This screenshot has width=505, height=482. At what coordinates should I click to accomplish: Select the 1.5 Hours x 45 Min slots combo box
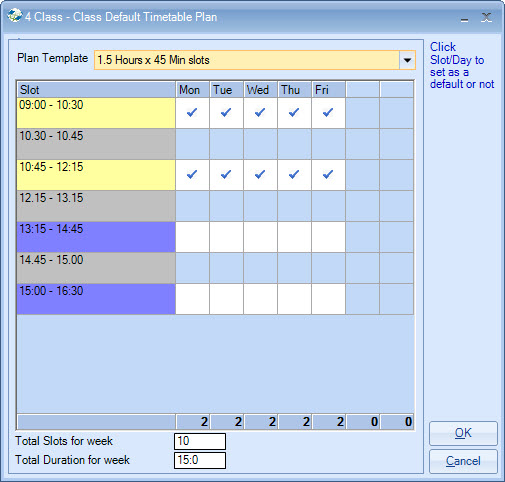click(x=255, y=60)
